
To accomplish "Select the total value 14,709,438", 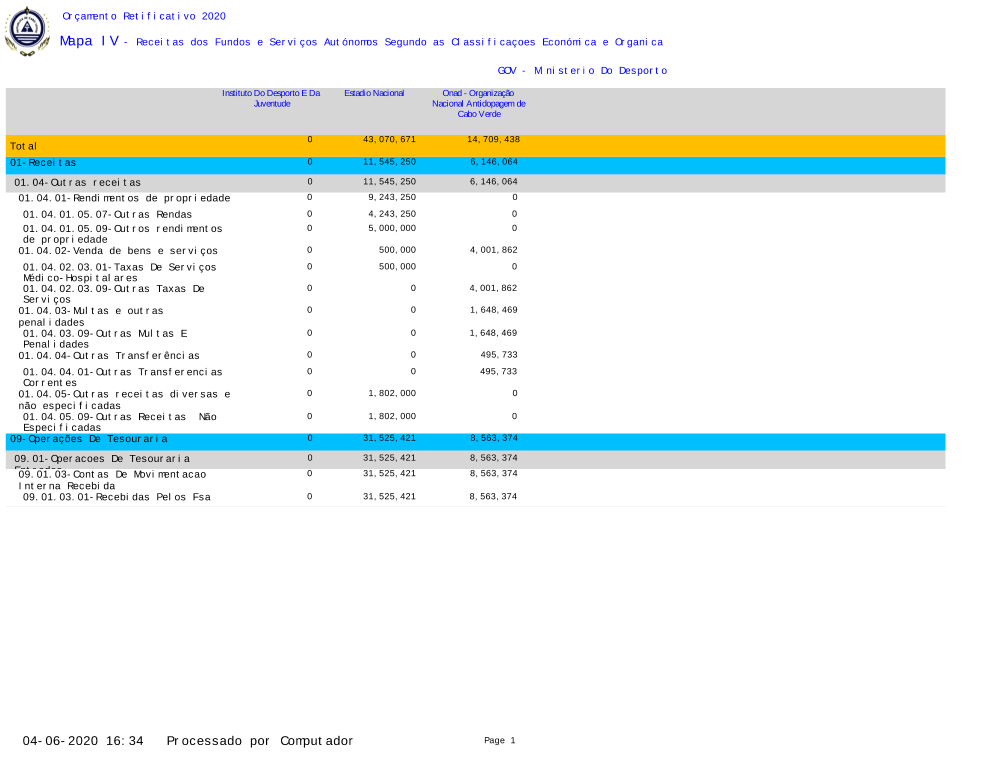I will click(493, 139).
